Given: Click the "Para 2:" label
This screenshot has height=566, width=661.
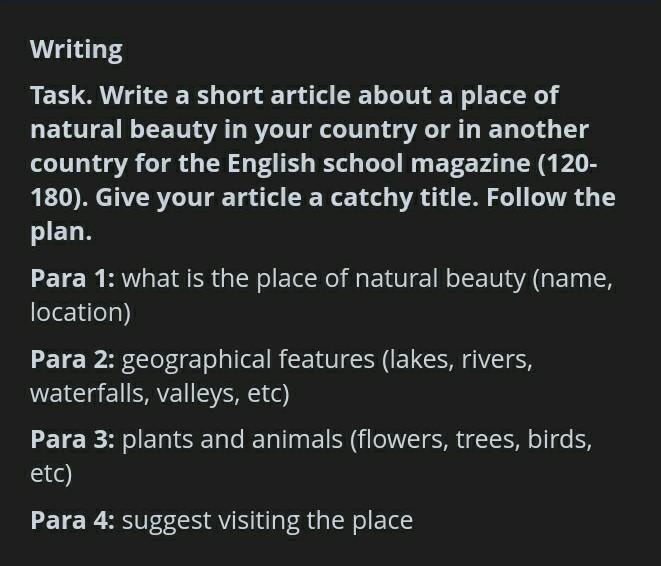Looking at the screenshot, I should coord(72,359).
